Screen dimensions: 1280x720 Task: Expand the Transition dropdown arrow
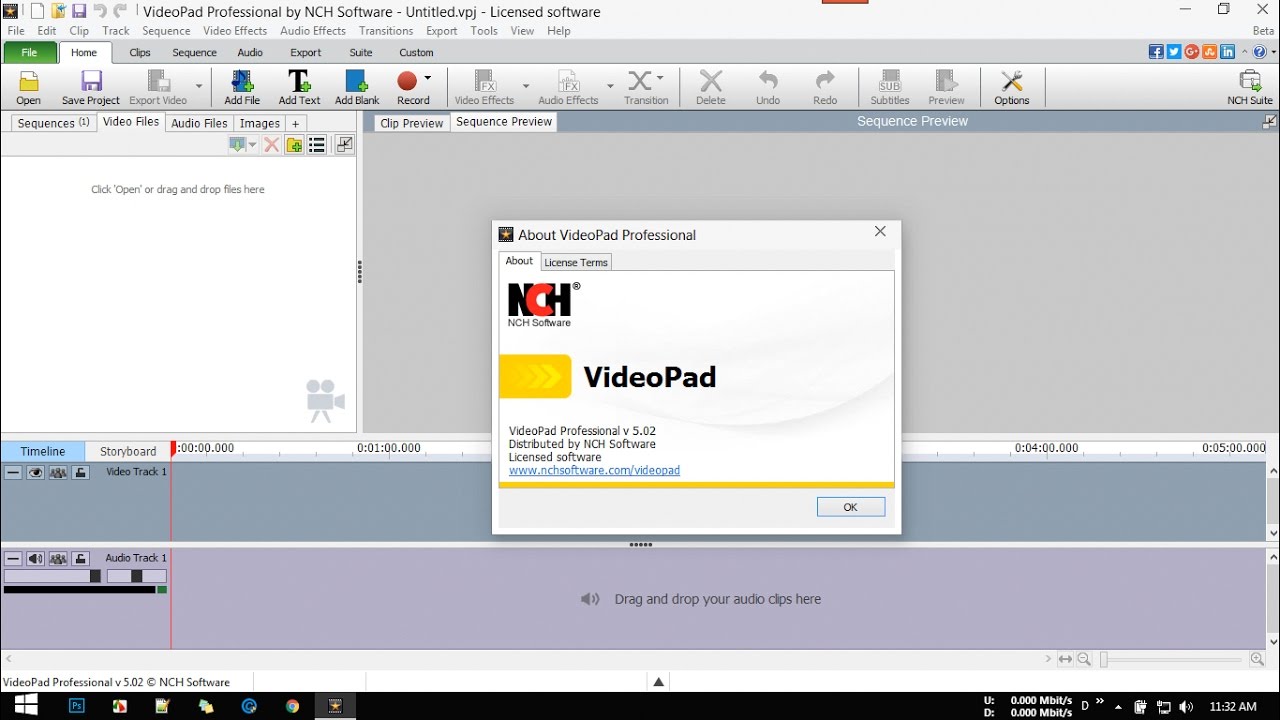click(x=660, y=78)
